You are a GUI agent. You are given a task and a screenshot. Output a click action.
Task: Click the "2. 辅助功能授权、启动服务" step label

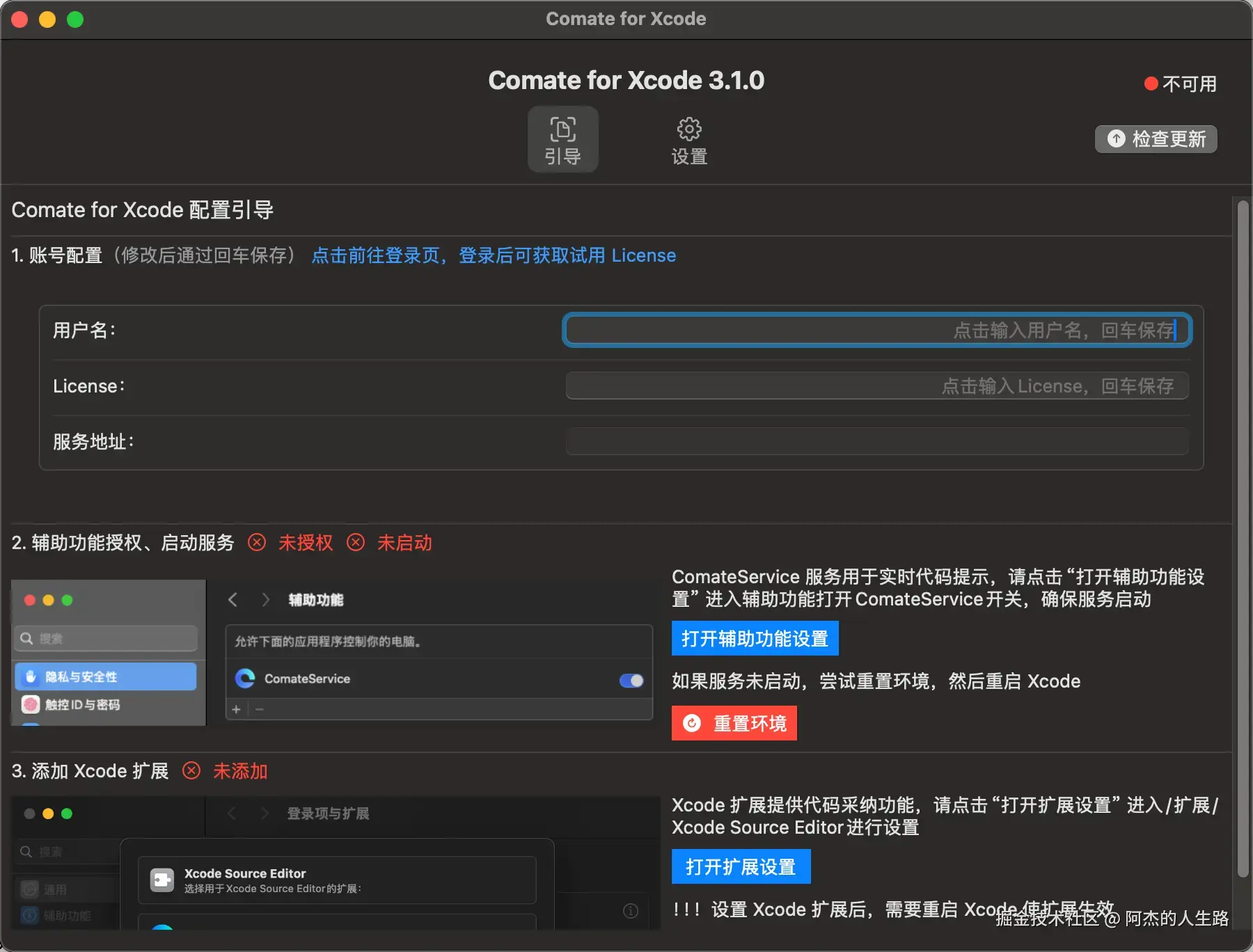[x=123, y=542]
